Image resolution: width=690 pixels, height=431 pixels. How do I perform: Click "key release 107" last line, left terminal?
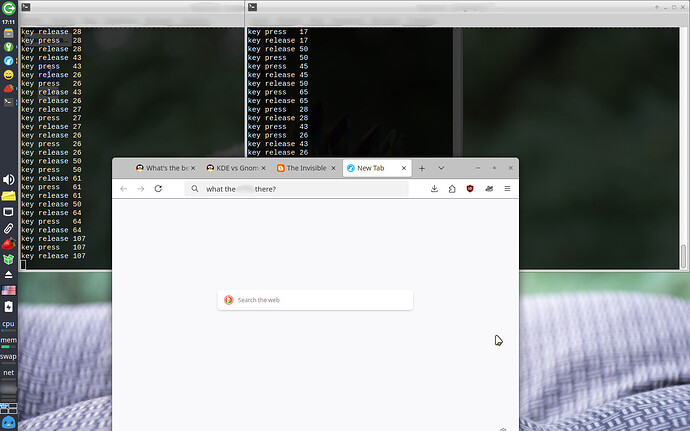[53, 256]
